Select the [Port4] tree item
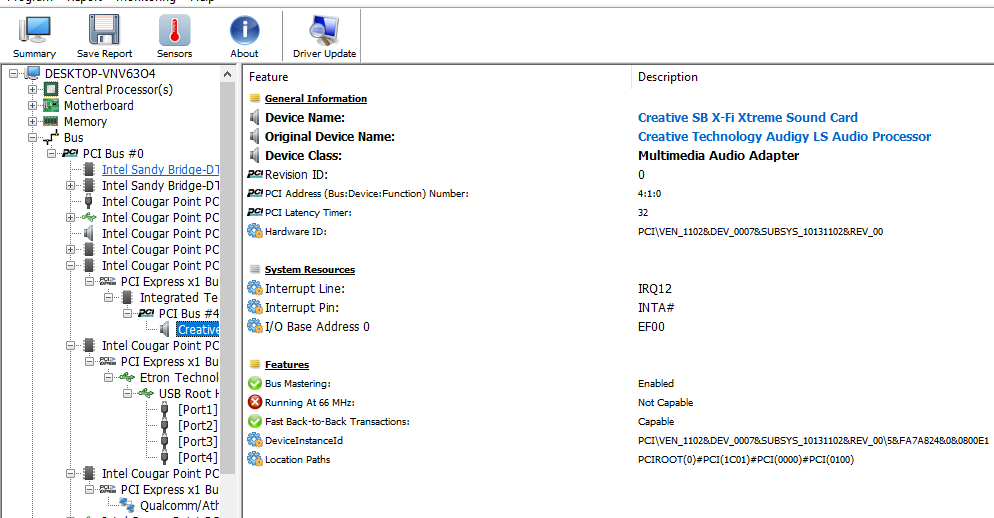 click(x=197, y=457)
